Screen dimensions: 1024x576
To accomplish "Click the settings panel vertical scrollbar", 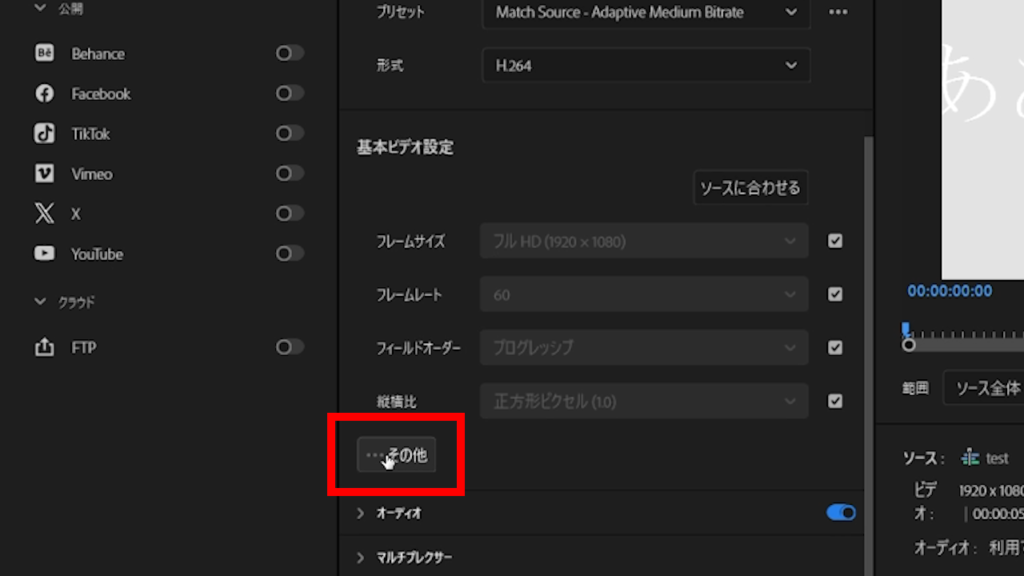I will [x=869, y=356].
